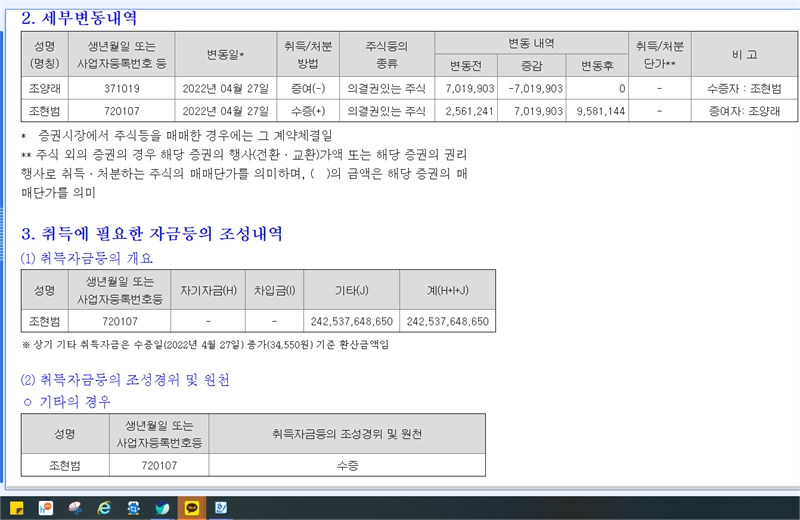Select the '수증자 : 조현범' remark cell

pyautogui.click(x=743, y=89)
